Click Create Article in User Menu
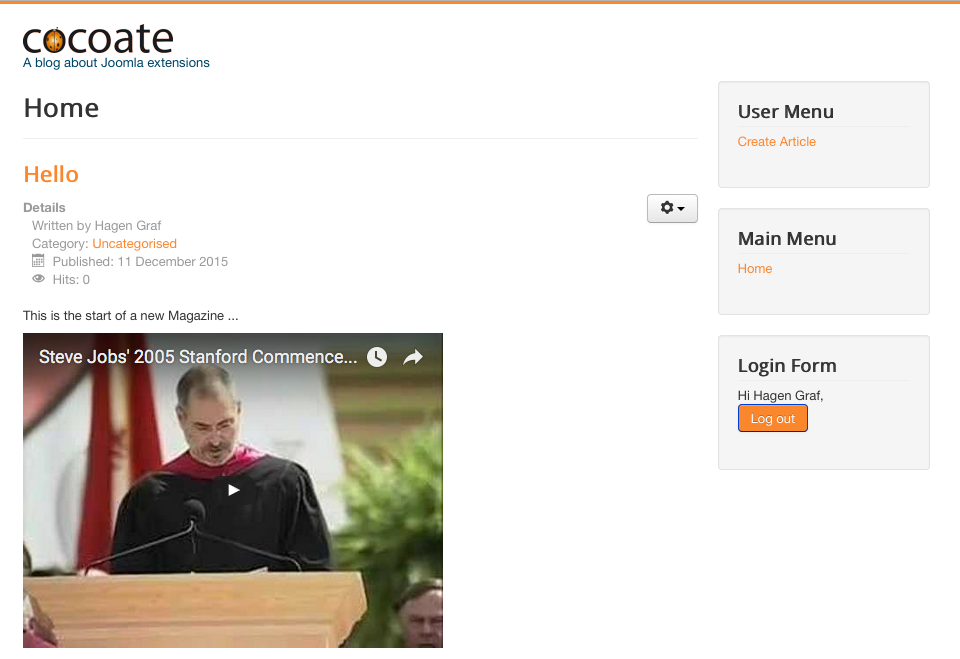 tap(776, 141)
